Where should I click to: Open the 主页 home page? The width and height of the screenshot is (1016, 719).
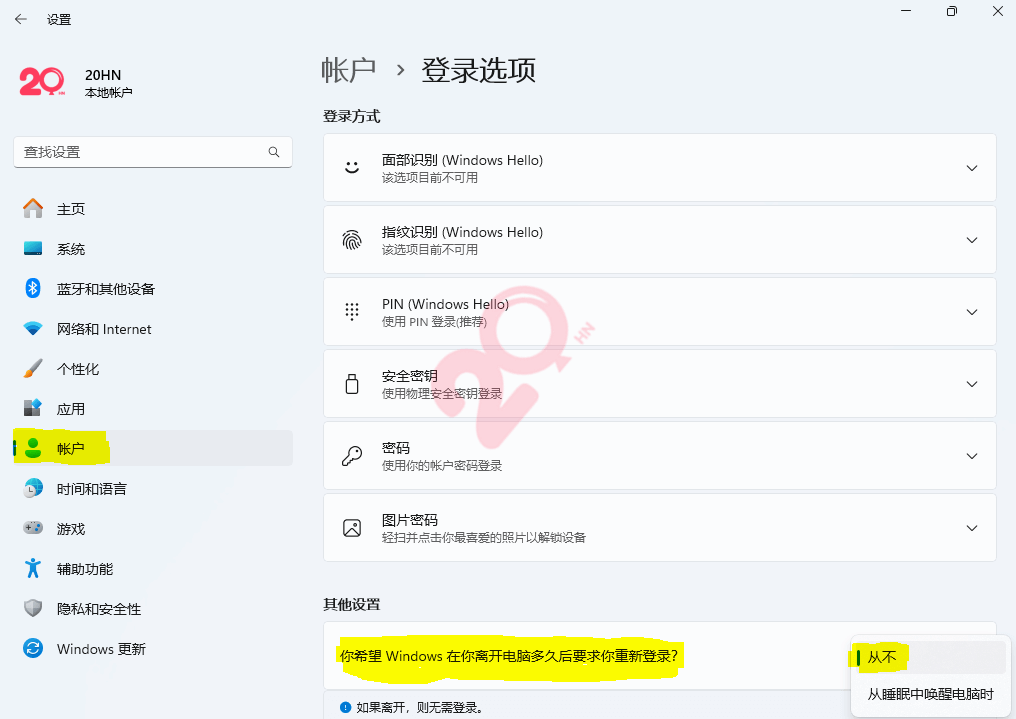point(70,209)
